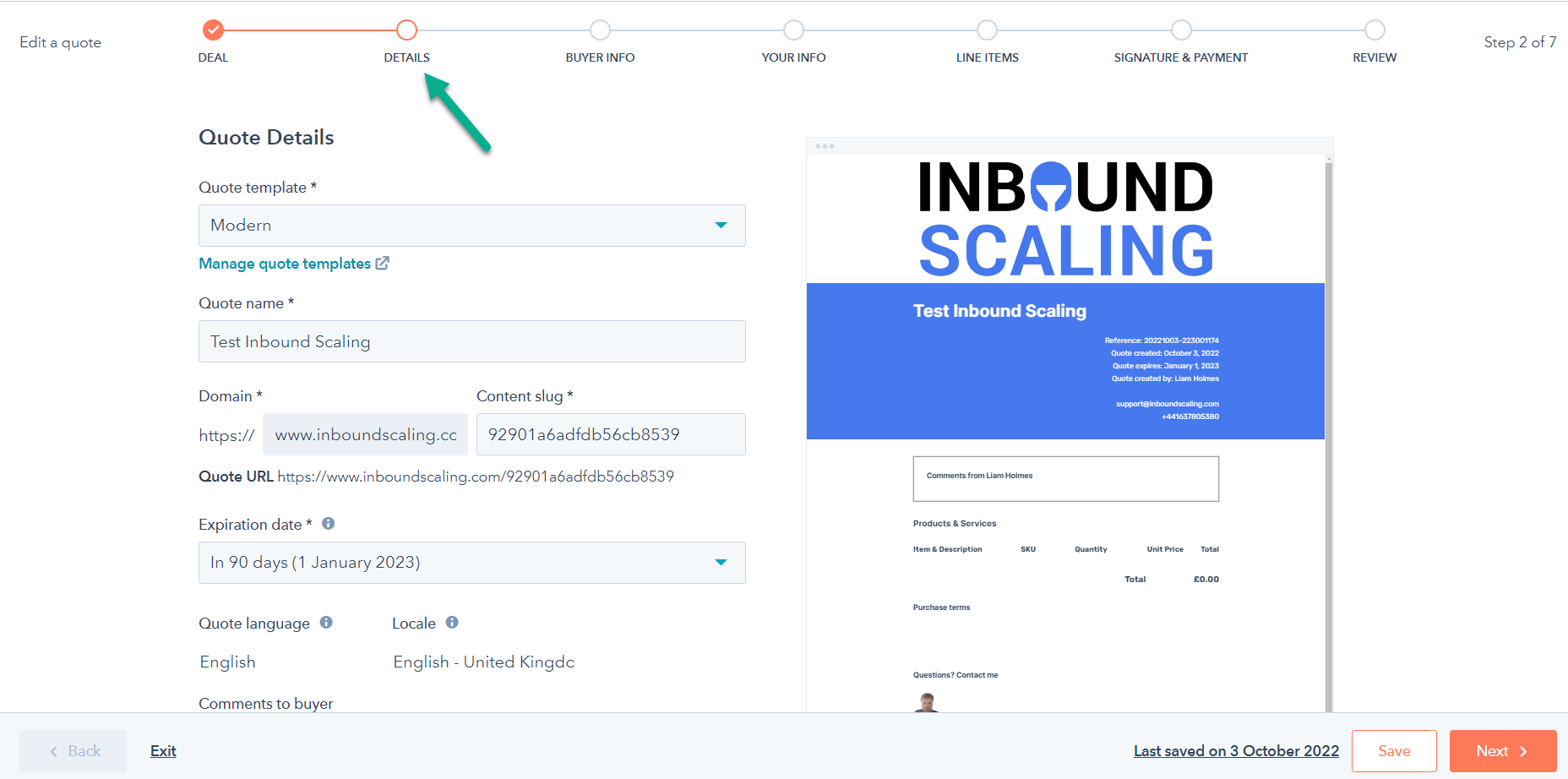Click into the Quote name field
Viewport: 1568px width, 779px height.
pyautogui.click(x=471, y=341)
